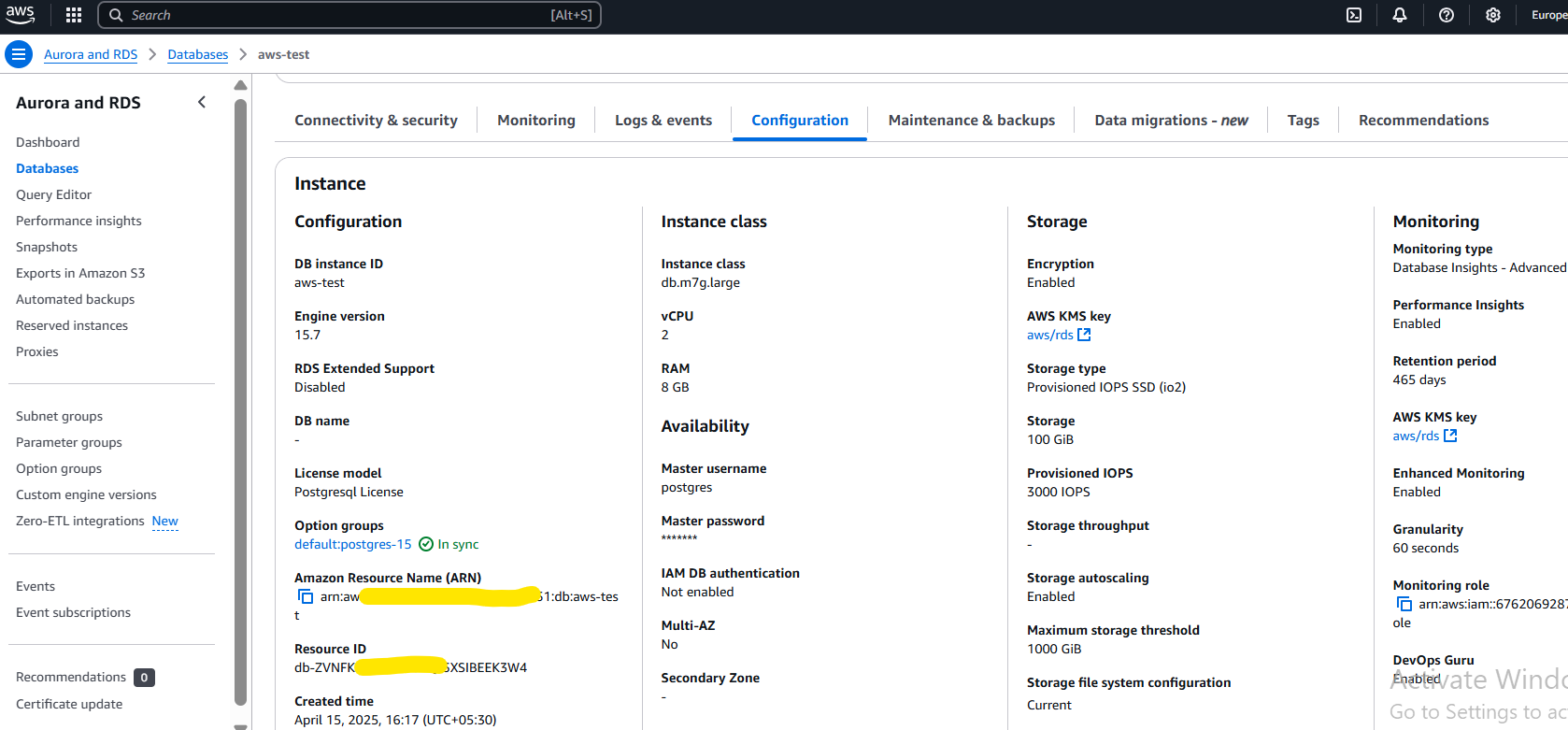Screen dimensions: 1568x730
Task: Open the settings gear menu
Action: click(1493, 15)
